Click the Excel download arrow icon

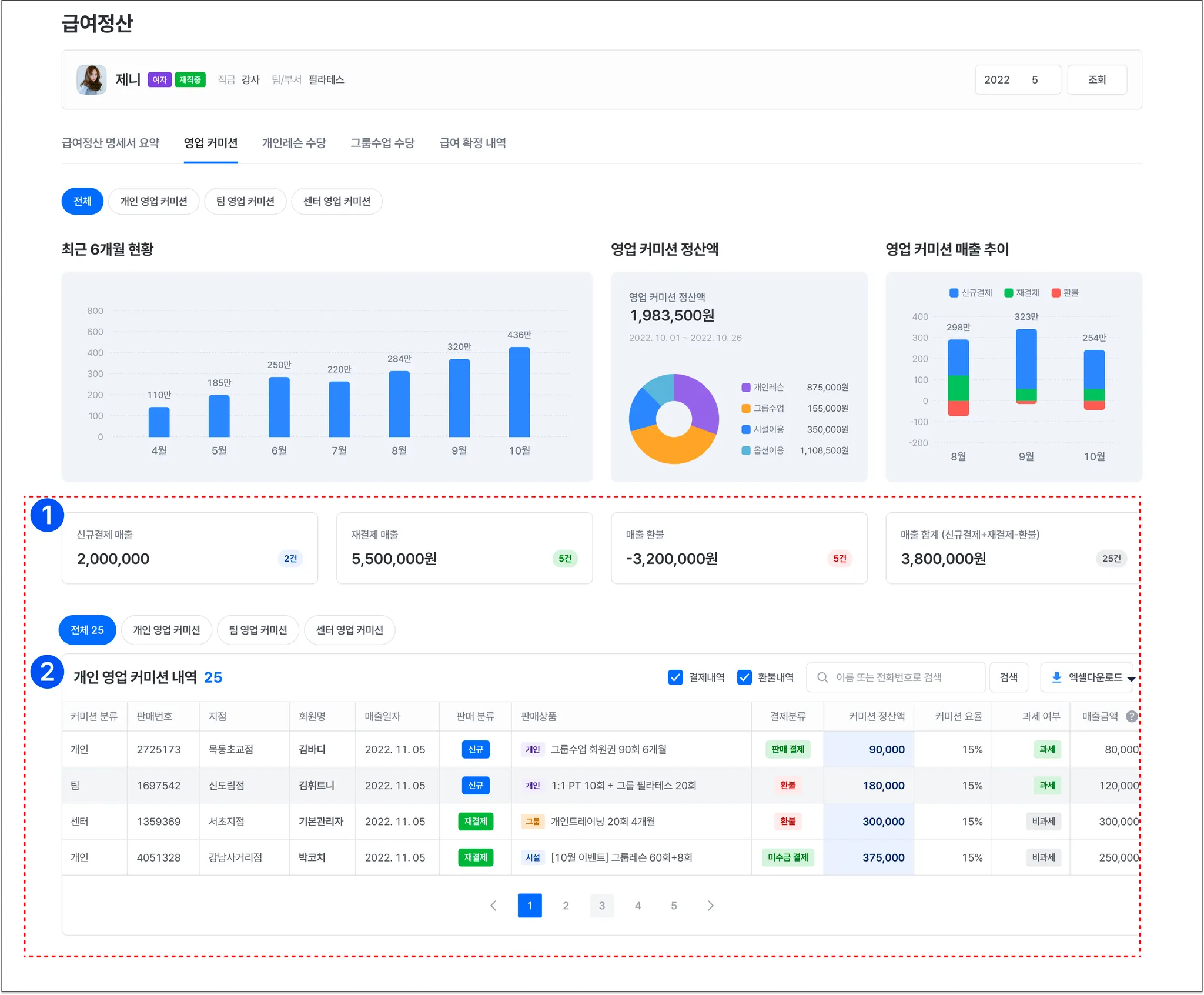[1056, 677]
